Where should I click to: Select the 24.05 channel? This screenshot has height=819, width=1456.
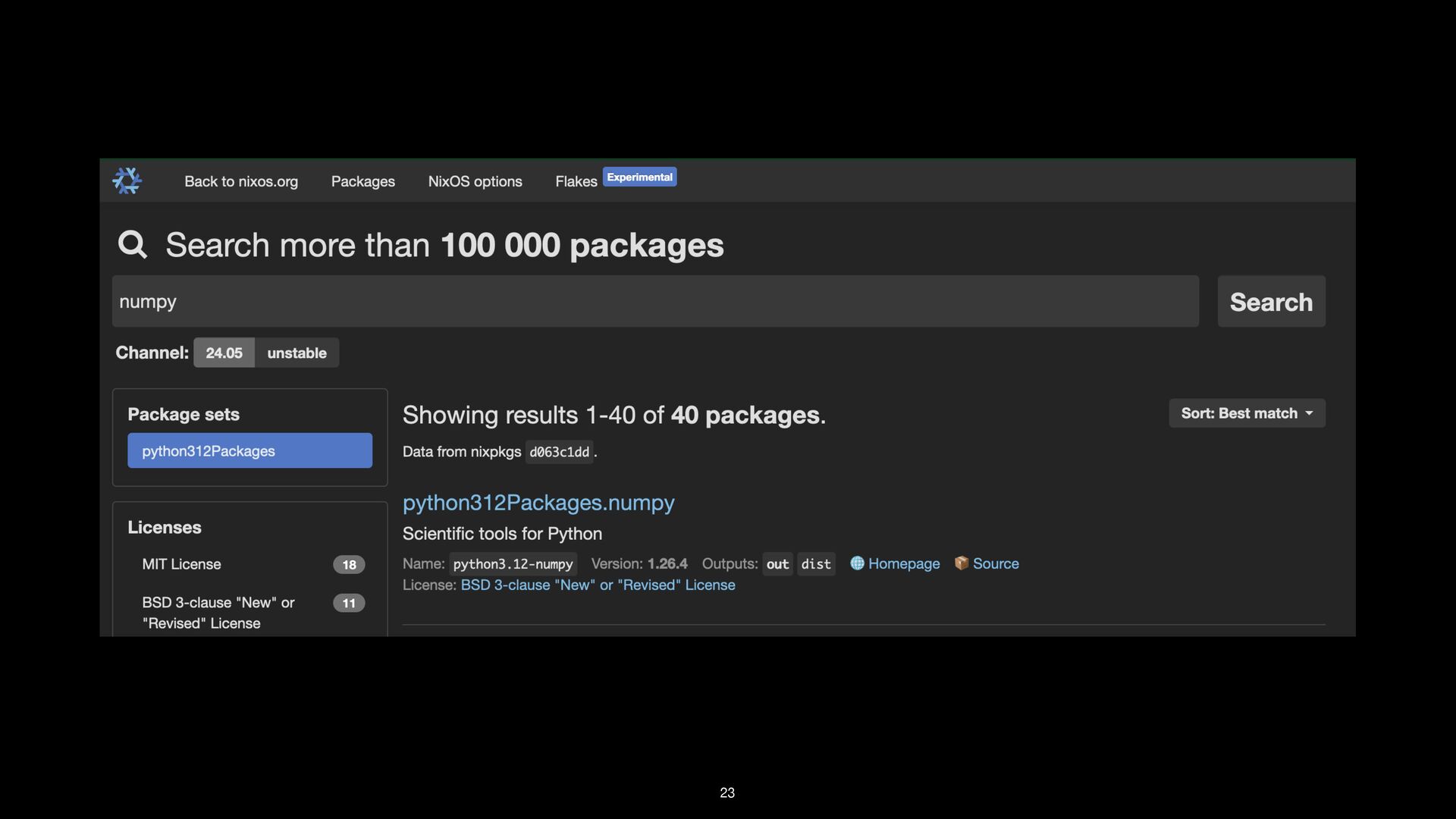(x=224, y=353)
